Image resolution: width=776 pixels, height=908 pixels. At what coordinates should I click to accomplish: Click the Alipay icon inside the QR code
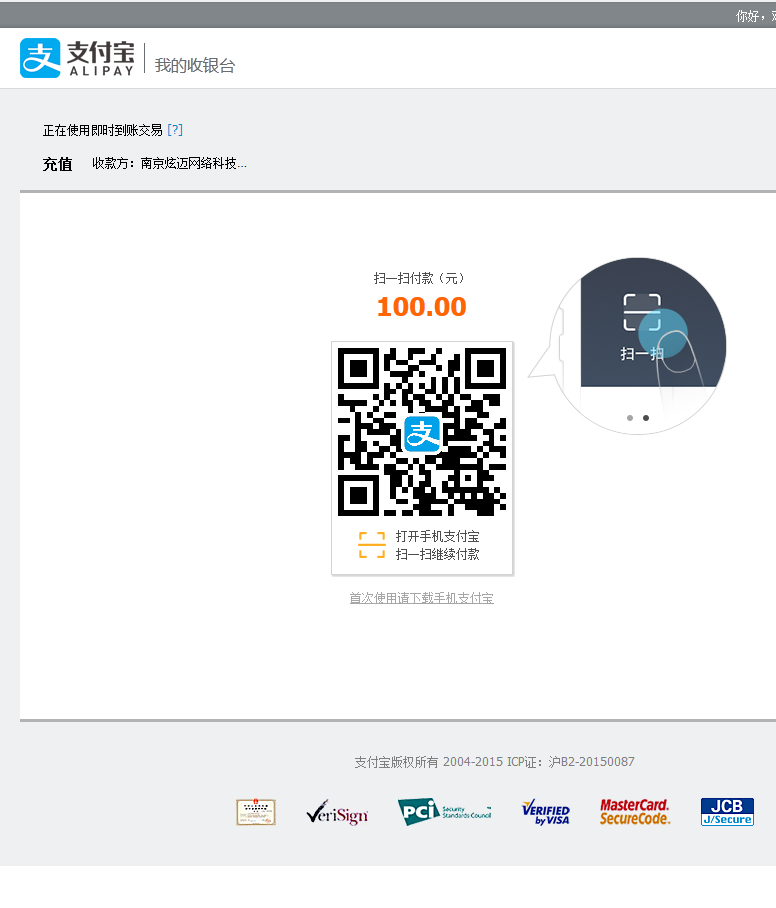click(x=422, y=434)
